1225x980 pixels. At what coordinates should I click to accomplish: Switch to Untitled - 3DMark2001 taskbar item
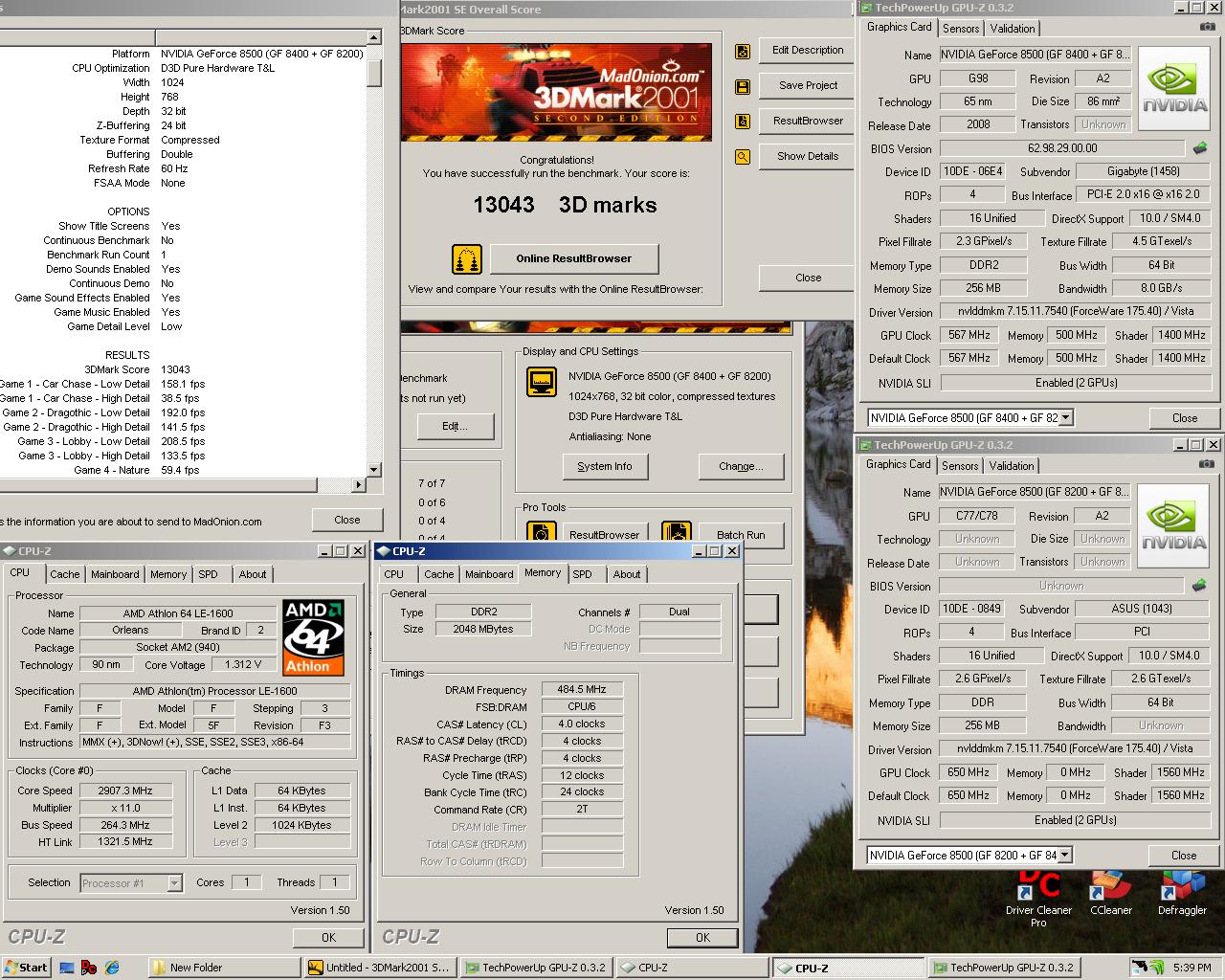coord(380,968)
